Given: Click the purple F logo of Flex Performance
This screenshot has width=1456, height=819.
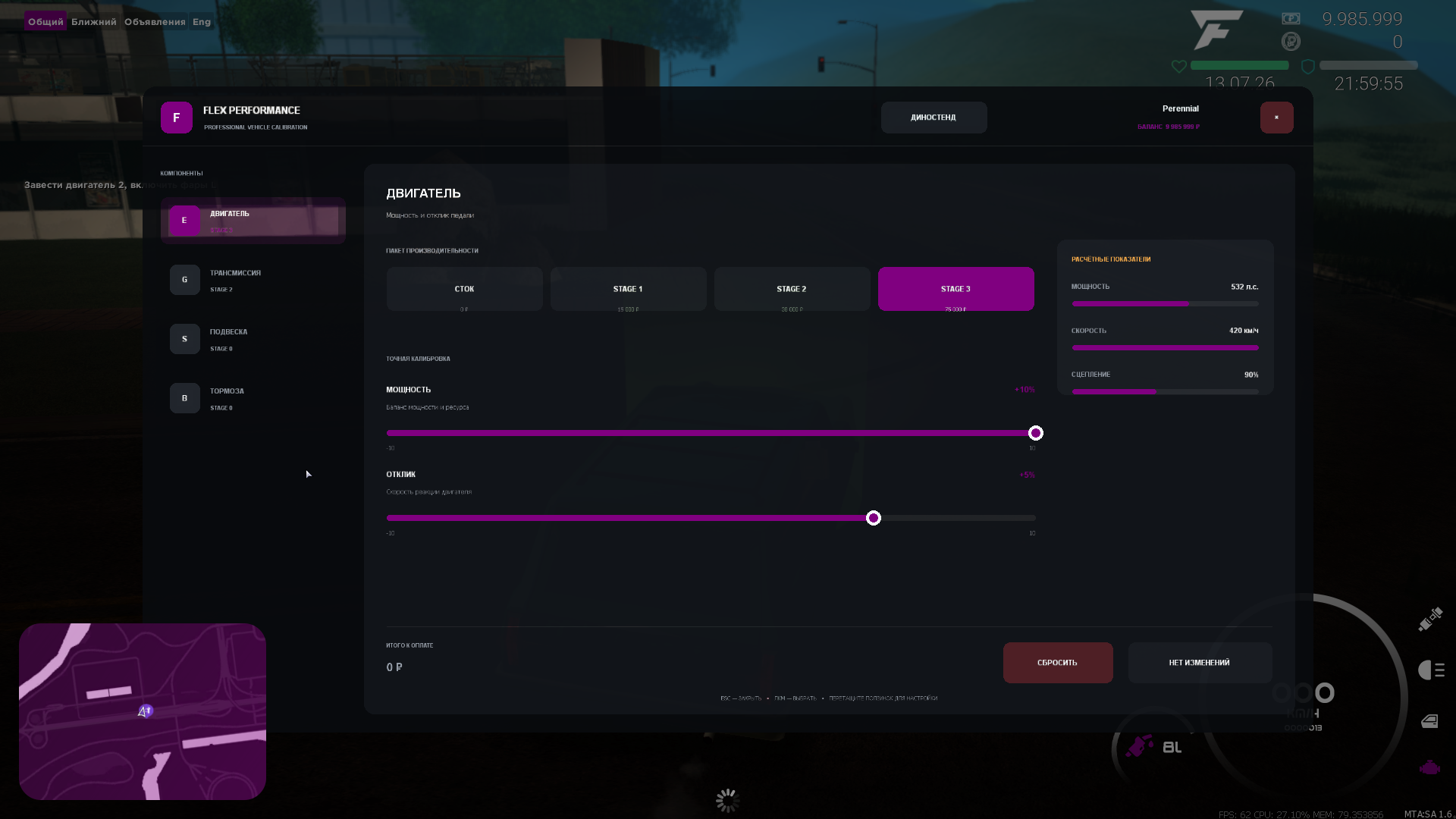Looking at the screenshot, I should (x=176, y=118).
